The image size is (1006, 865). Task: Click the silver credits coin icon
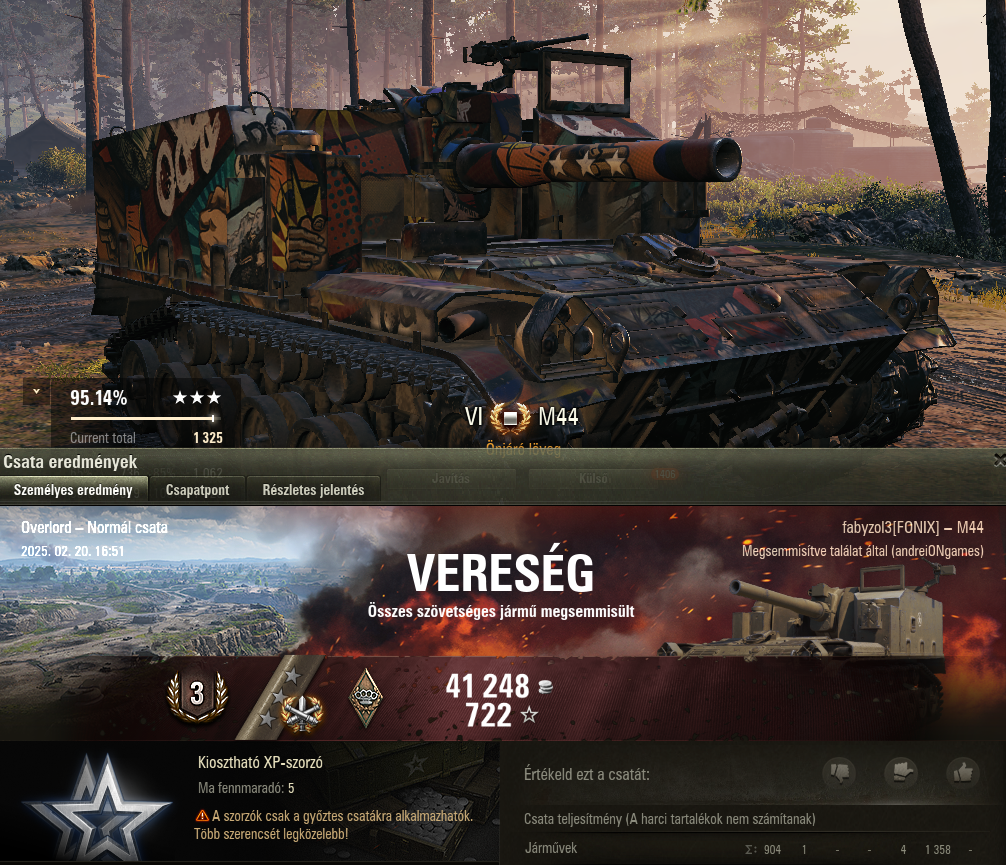point(545,687)
